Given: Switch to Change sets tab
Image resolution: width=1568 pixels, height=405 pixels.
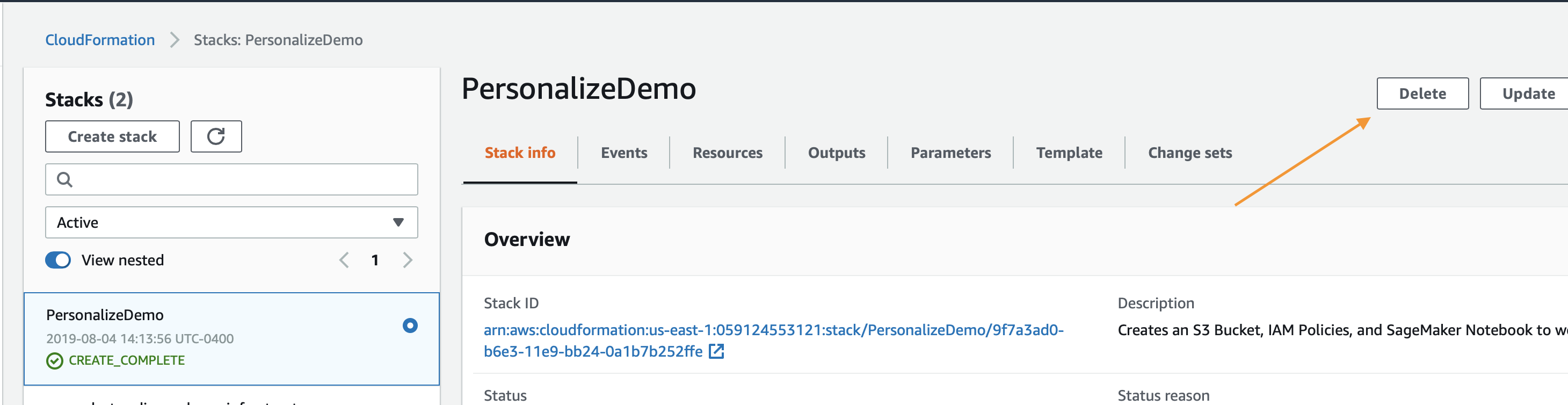Looking at the screenshot, I should 1189,153.
